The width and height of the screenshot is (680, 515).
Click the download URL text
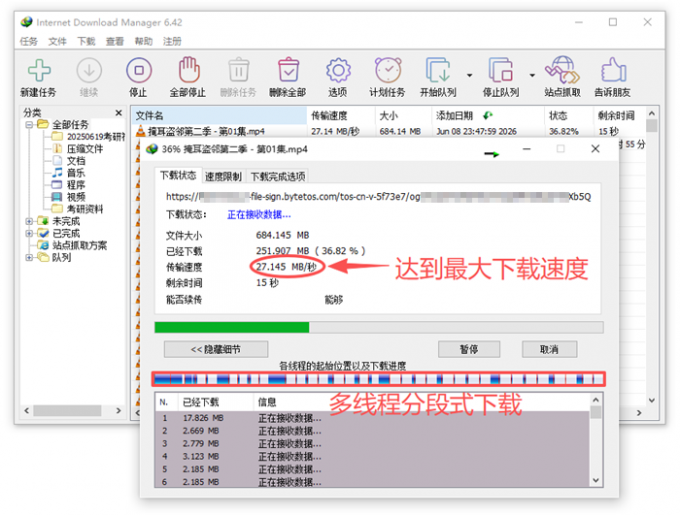[378, 197]
